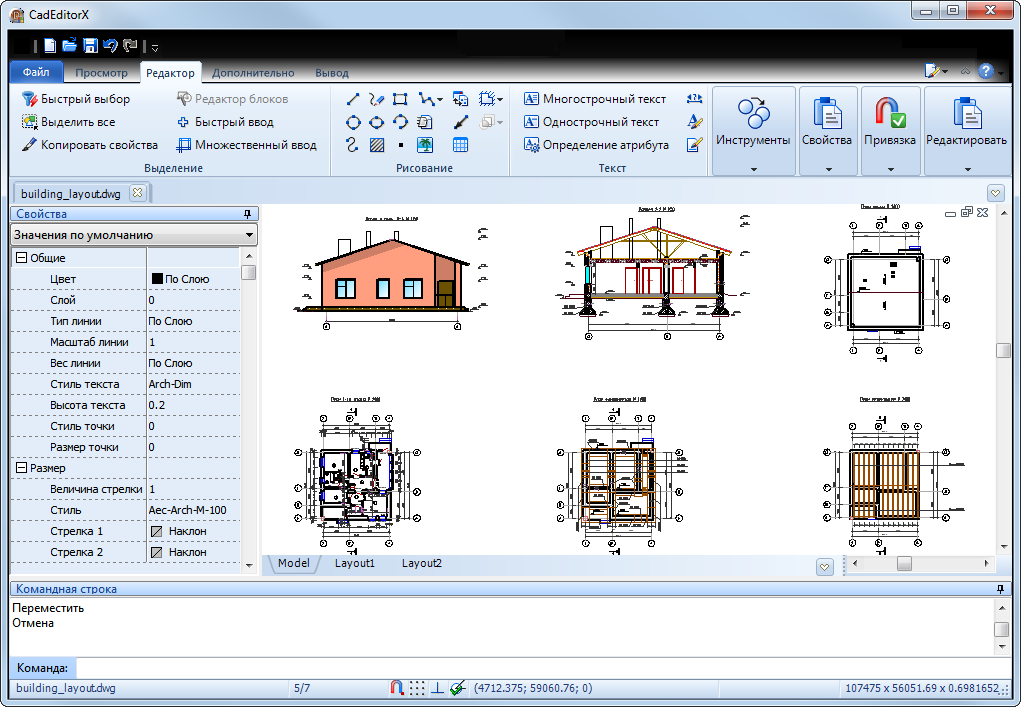Click the Undo arrow icon

pos(110,46)
